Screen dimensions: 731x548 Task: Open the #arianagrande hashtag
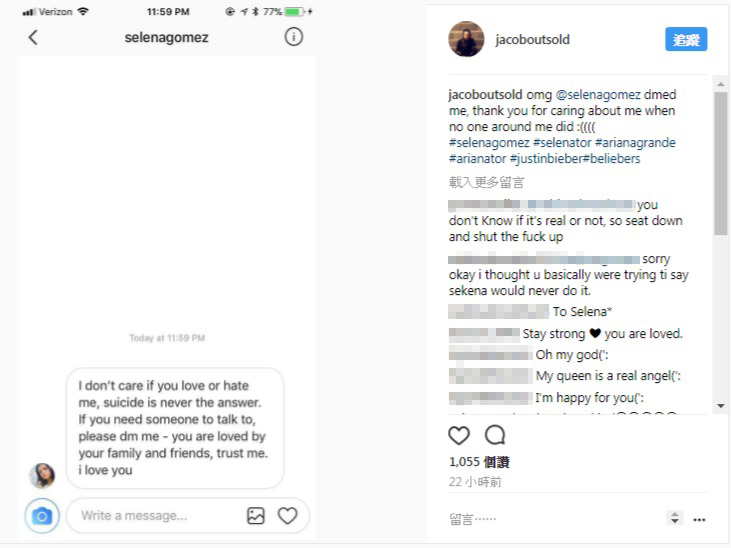pos(635,143)
